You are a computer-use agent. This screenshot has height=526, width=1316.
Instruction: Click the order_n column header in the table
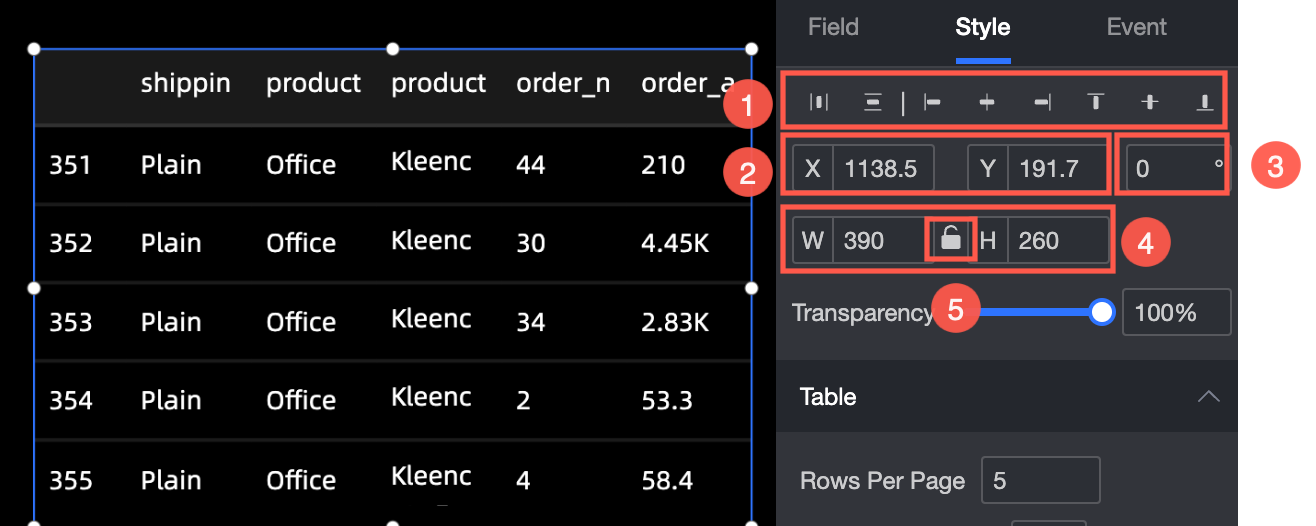[x=563, y=83]
